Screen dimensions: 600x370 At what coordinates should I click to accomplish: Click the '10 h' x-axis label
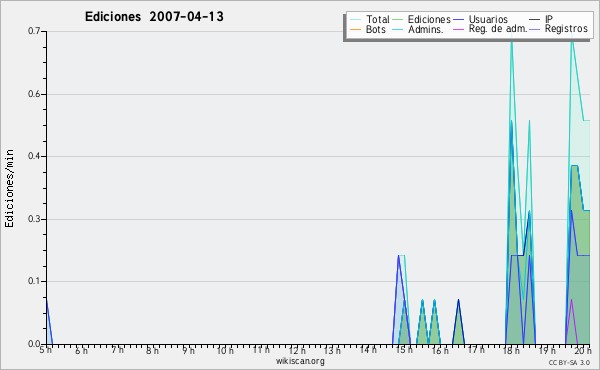tap(225, 350)
